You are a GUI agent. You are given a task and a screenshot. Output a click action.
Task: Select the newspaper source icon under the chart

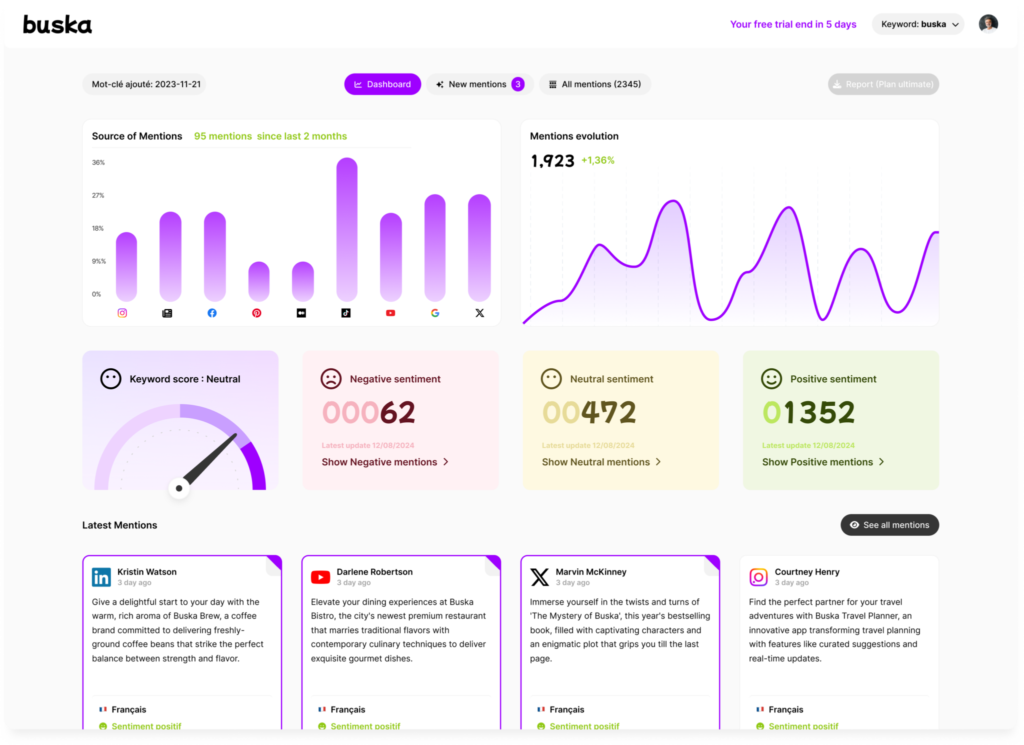[x=167, y=313]
